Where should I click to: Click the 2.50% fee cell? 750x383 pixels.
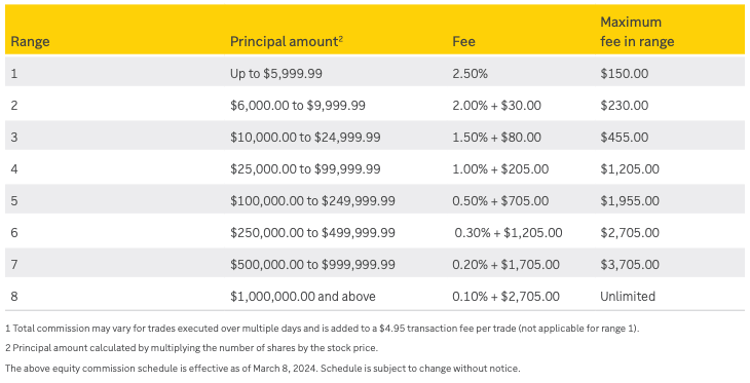tap(470, 74)
